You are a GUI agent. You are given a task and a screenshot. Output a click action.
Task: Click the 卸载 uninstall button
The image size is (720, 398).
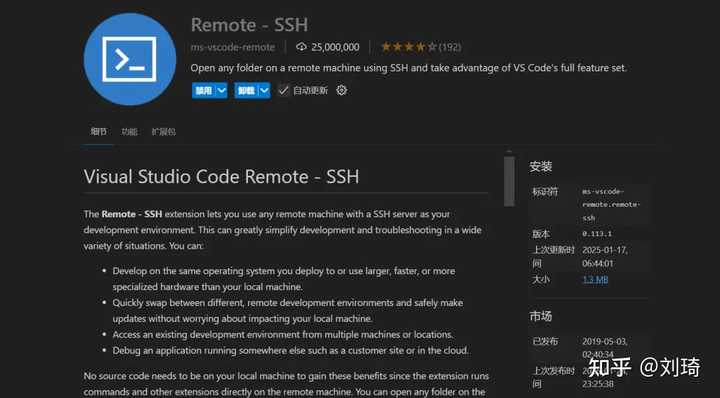pyautogui.click(x=247, y=90)
